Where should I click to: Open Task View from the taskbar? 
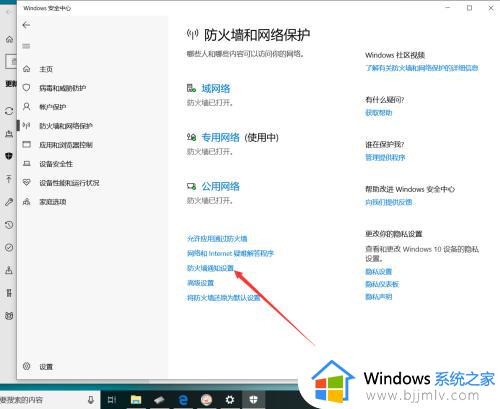click(x=112, y=400)
